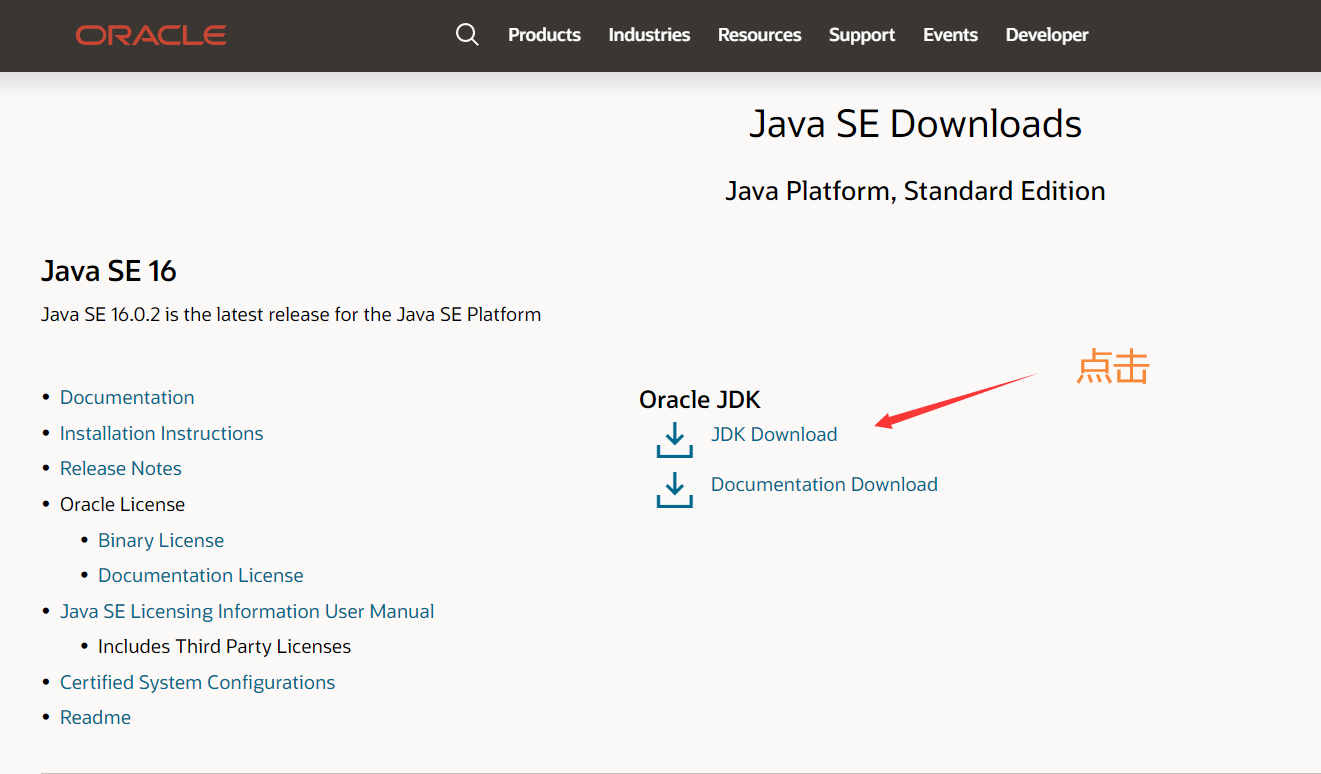The image size is (1321, 774).
Task: Click the JDK Download link
Action: pyautogui.click(x=774, y=434)
